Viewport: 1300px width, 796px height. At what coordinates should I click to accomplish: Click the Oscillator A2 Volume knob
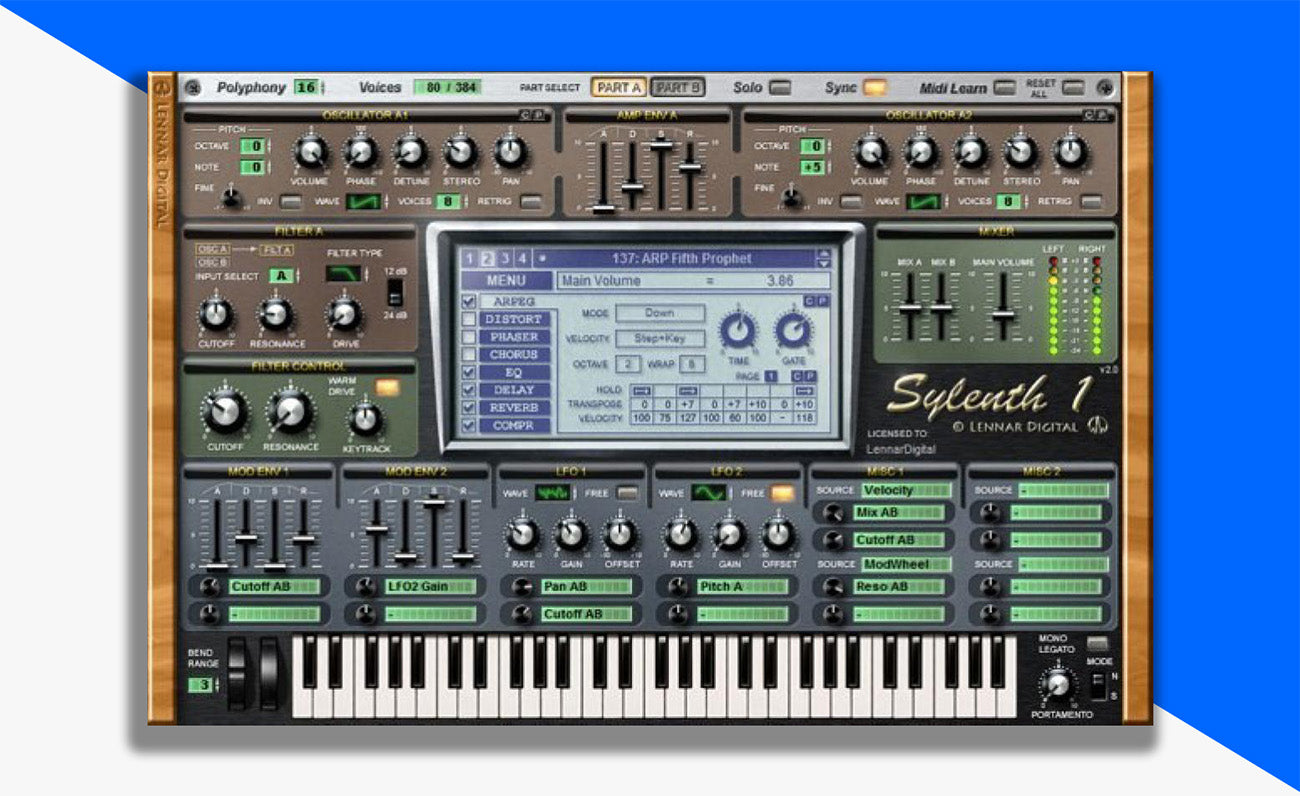click(x=870, y=152)
